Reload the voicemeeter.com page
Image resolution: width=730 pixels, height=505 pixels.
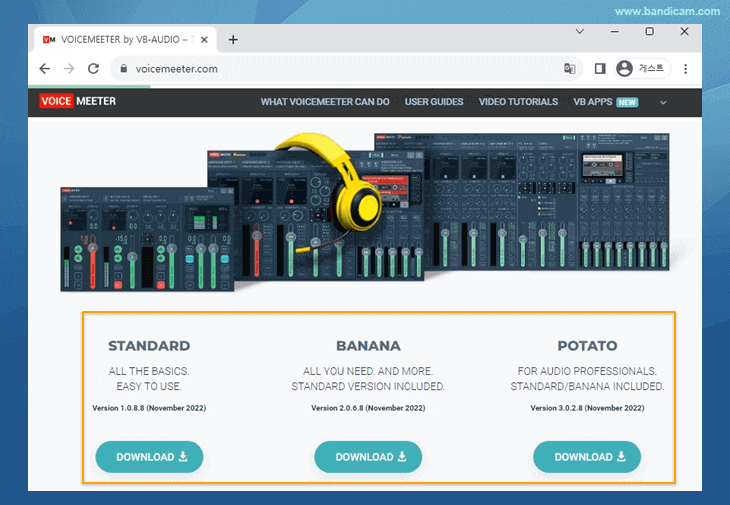pyautogui.click(x=94, y=69)
